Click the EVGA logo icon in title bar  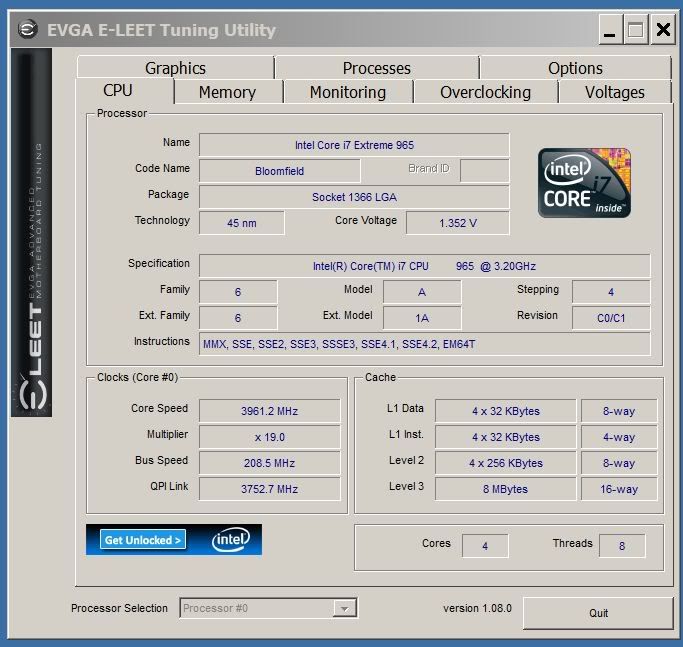click(x=28, y=30)
